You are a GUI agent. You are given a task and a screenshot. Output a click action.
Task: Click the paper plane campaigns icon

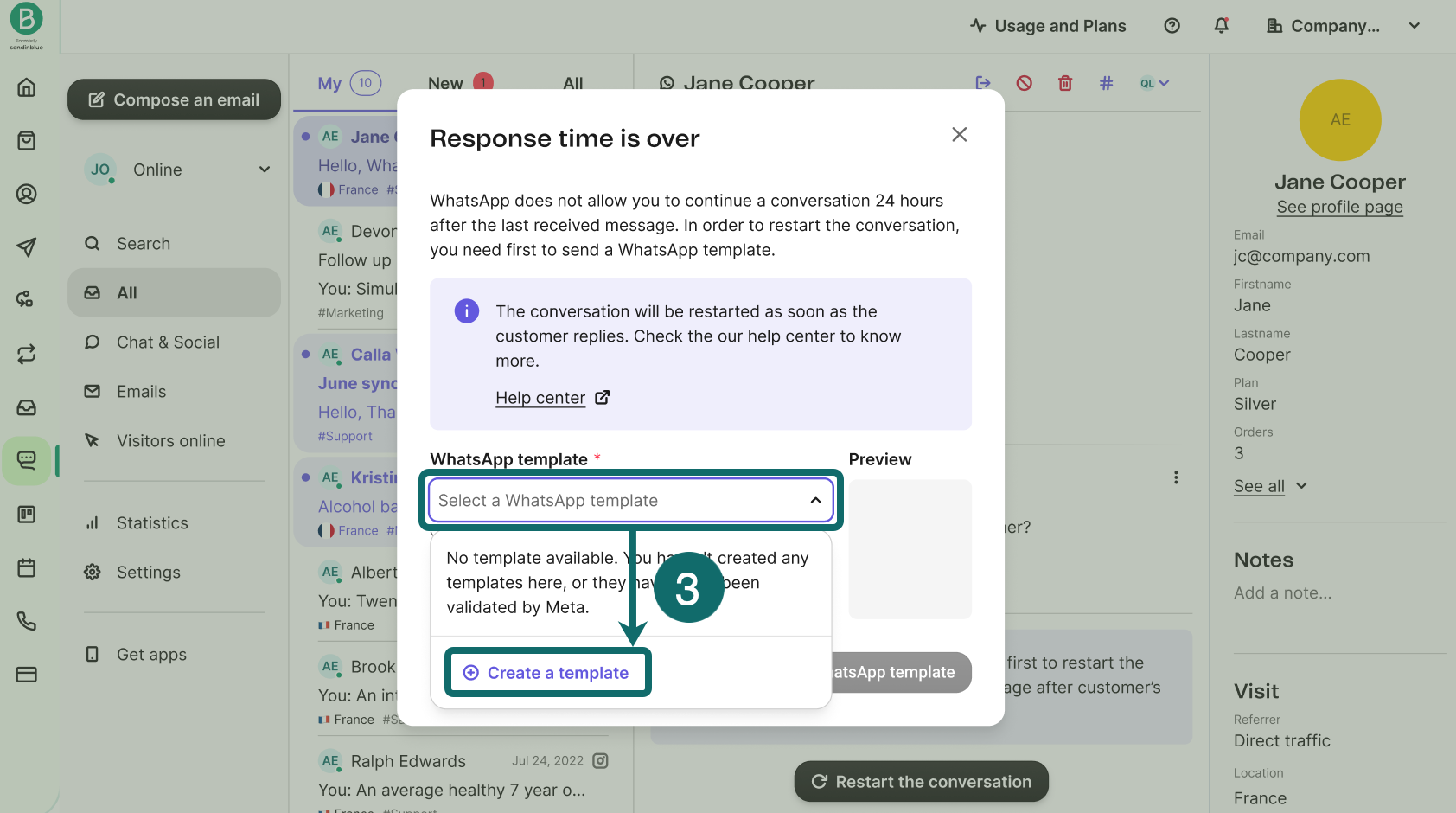point(27,247)
